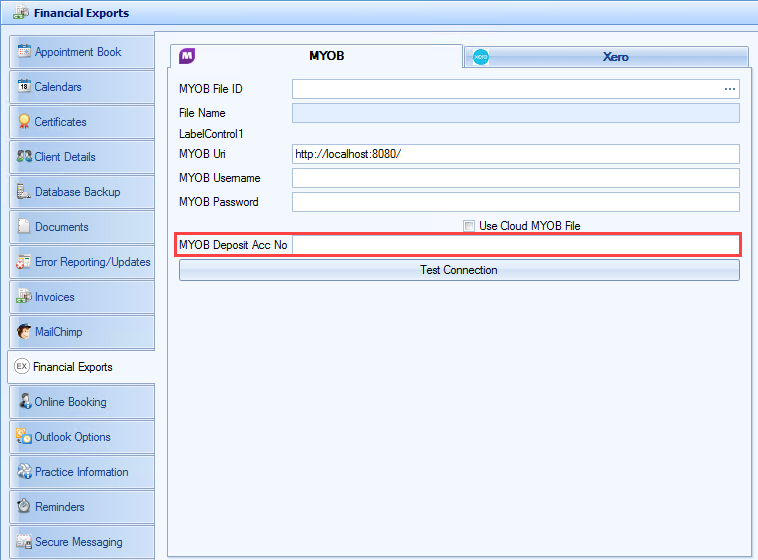Click the Online Booking icon
Image resolution: width=758 pixels, height=560 pixels.
(25, 401)
